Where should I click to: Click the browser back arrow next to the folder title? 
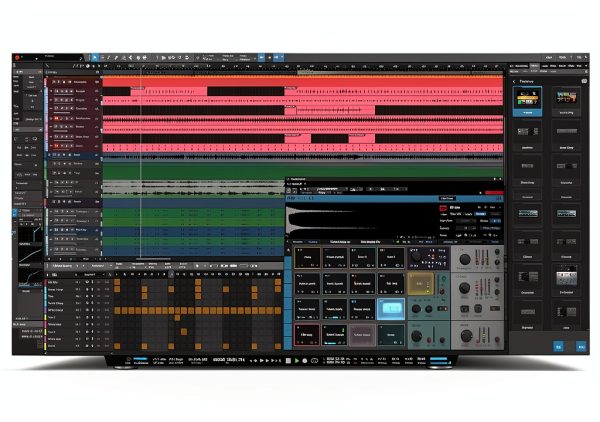coord(514,81)
